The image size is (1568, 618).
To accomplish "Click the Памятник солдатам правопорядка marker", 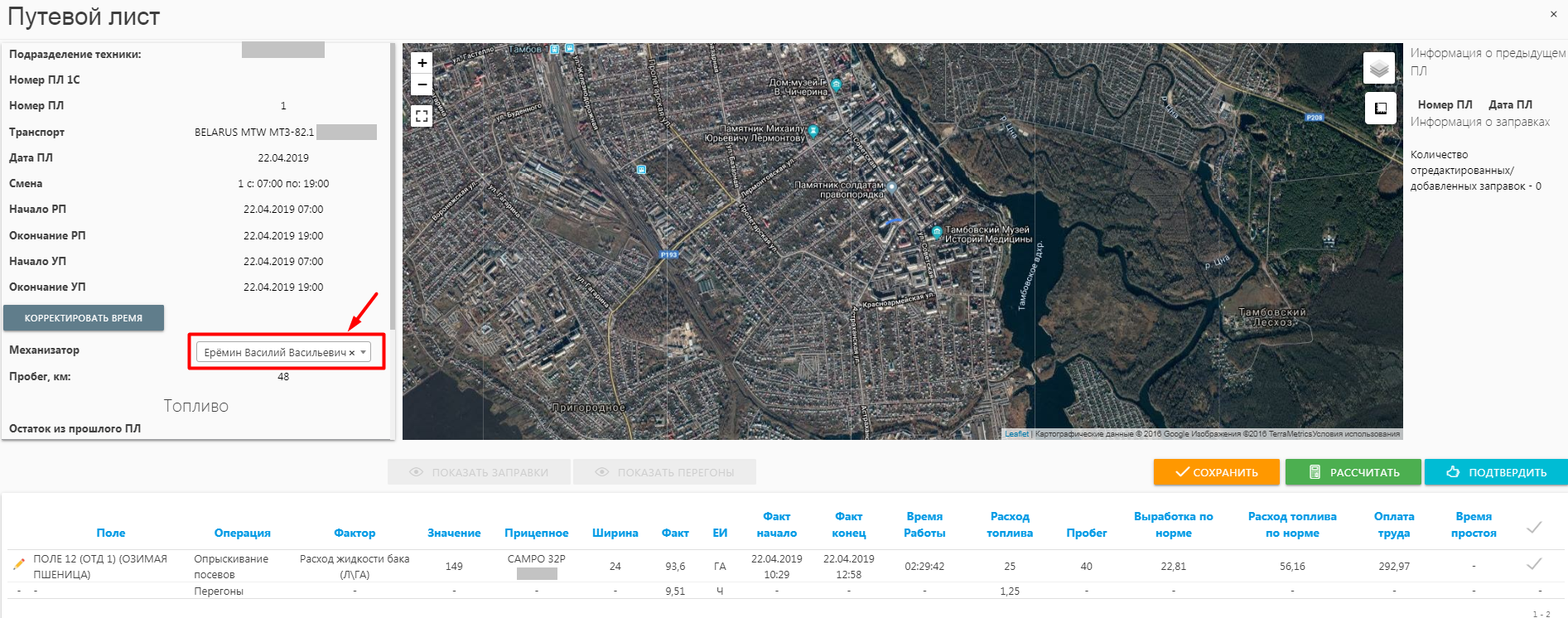I will (x=892, y=187).
